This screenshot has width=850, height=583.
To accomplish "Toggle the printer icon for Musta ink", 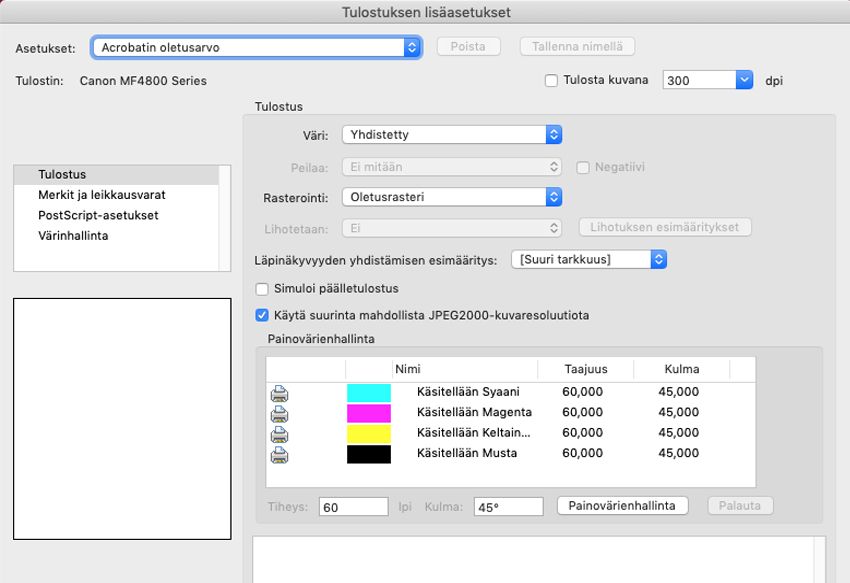I will point(279,454).
